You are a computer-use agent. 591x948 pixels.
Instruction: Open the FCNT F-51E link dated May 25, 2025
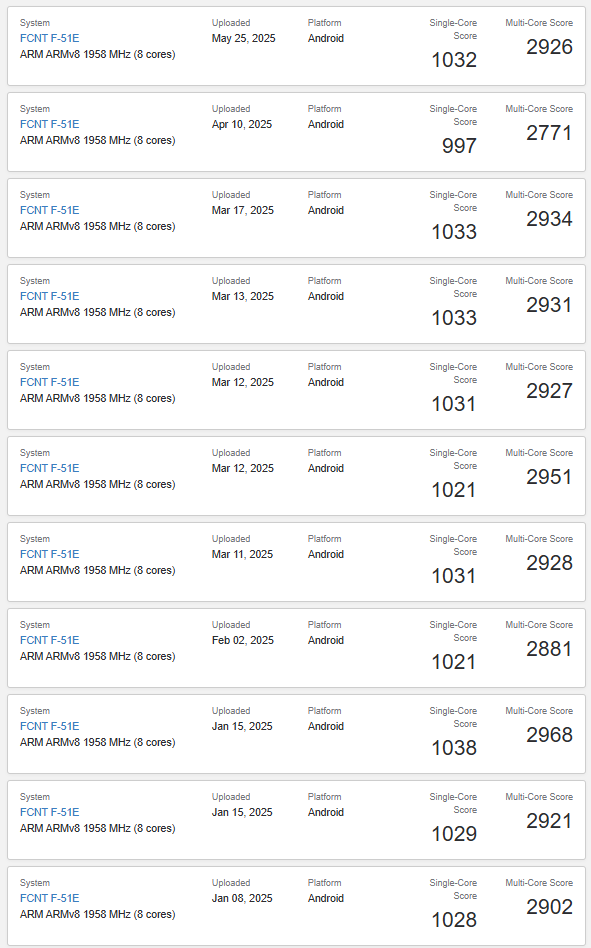click(50, 38)
